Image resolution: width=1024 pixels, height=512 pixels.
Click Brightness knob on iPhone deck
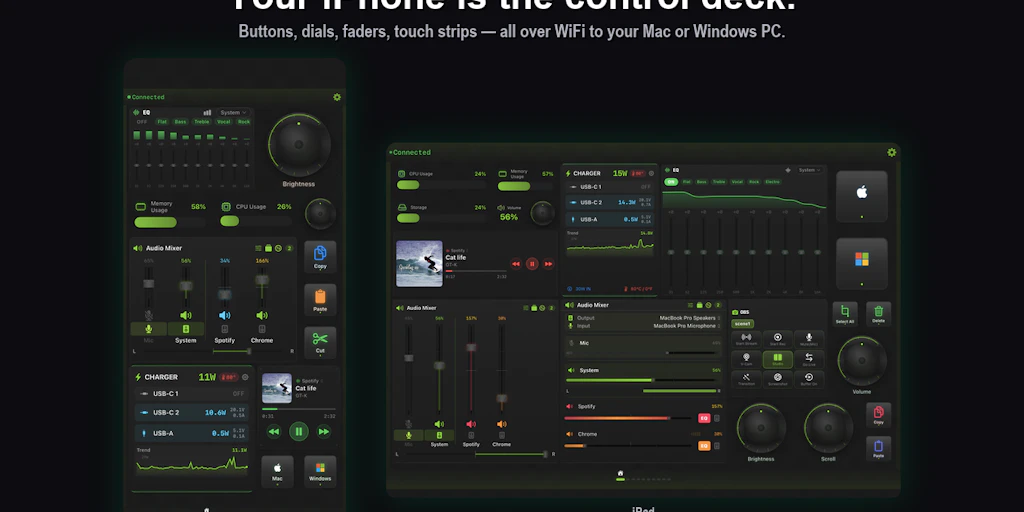[298, 145]
